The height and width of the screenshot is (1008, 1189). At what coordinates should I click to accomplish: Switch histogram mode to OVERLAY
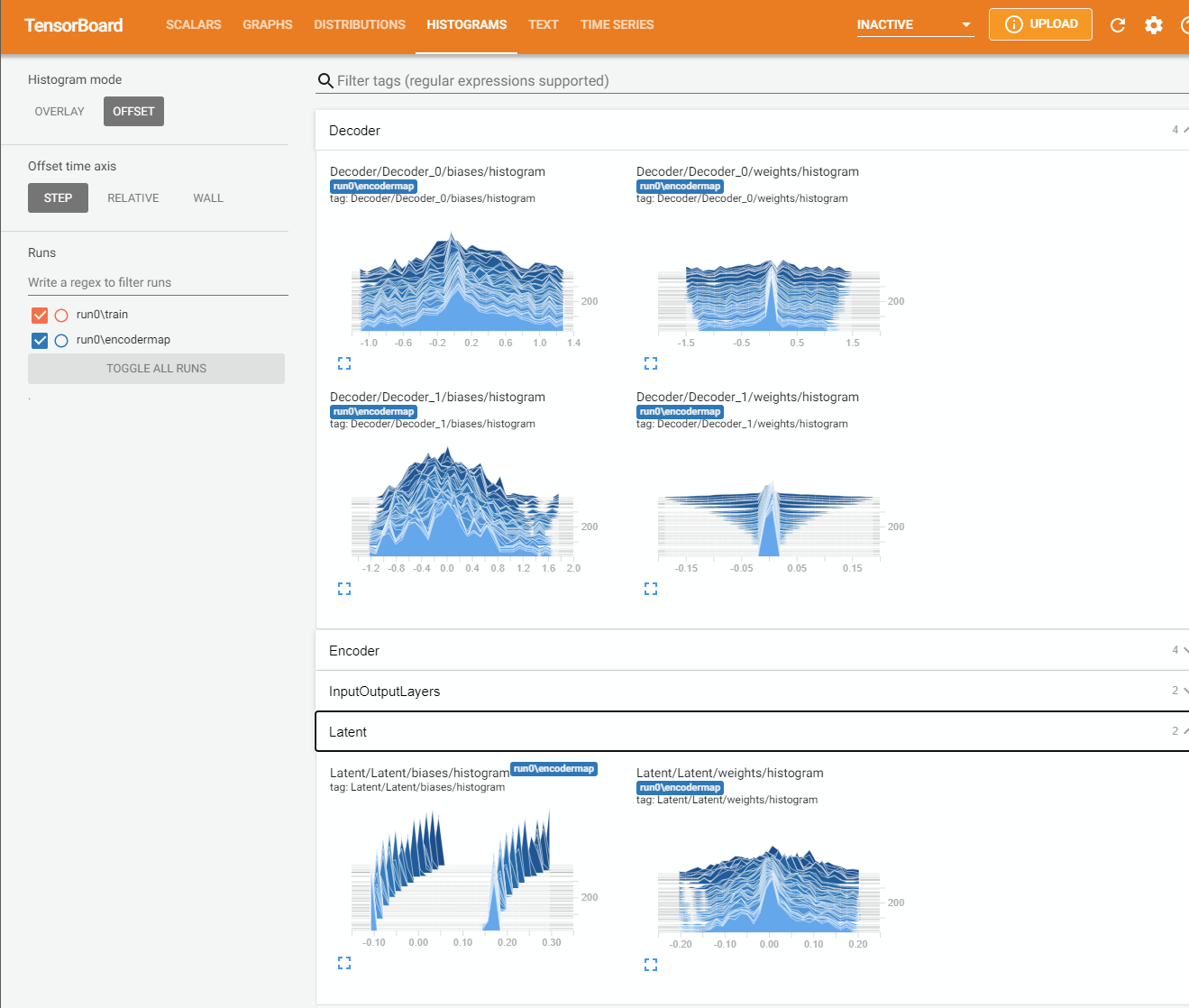(x=59, y=112)
